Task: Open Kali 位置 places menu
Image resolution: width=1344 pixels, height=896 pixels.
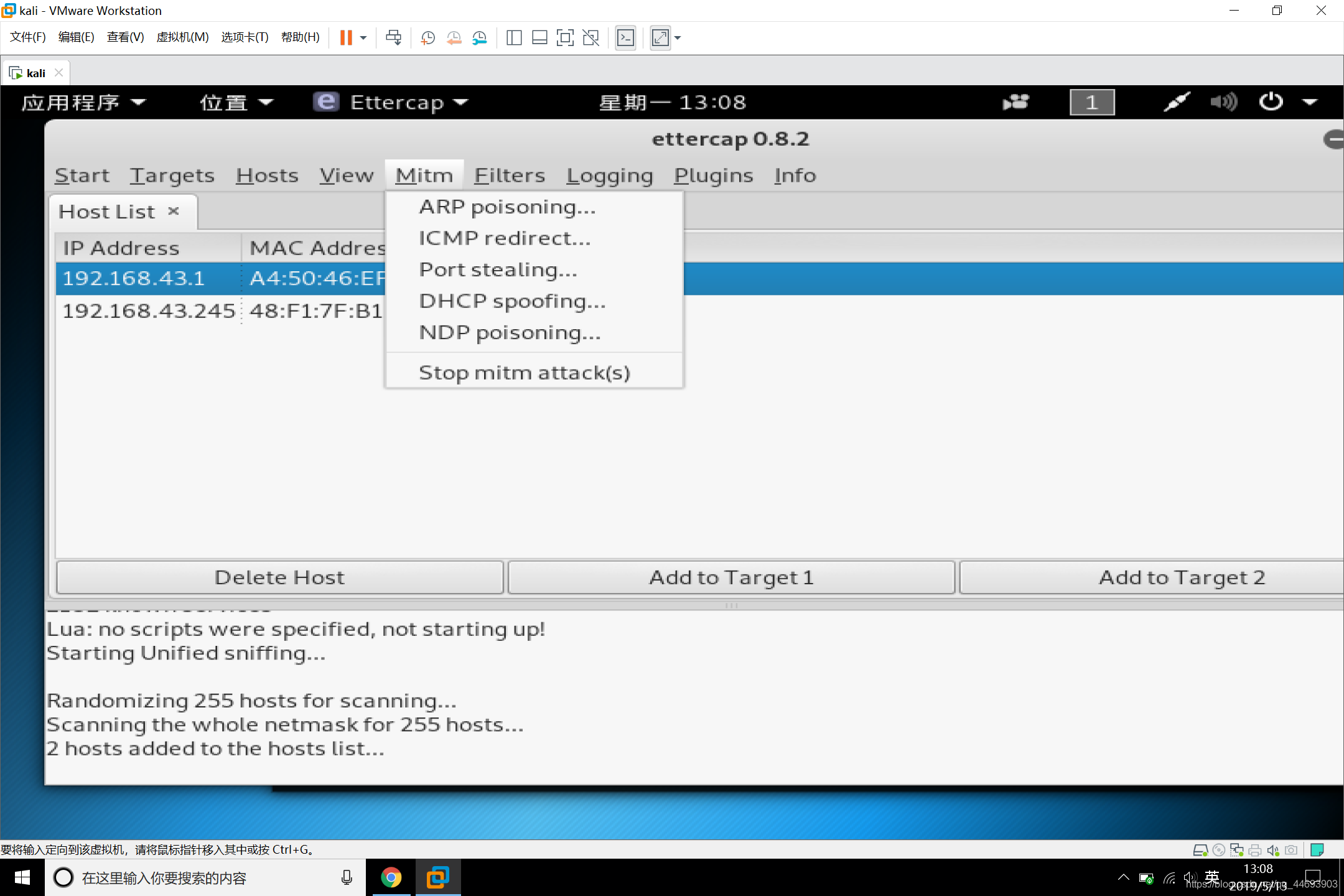Action: click(236, 102)
